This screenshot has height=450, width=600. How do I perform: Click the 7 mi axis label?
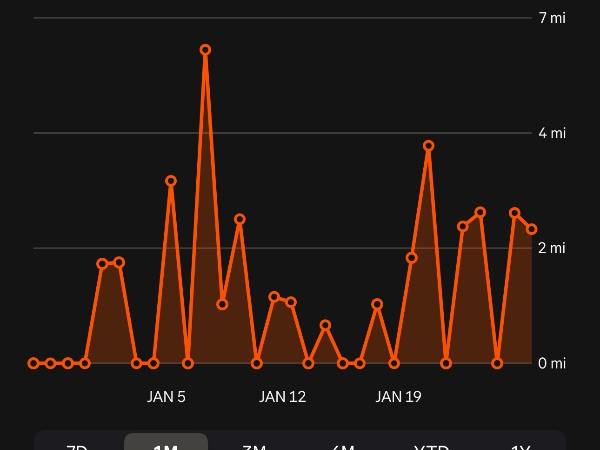pyautogui.click(x=551, y=18)
